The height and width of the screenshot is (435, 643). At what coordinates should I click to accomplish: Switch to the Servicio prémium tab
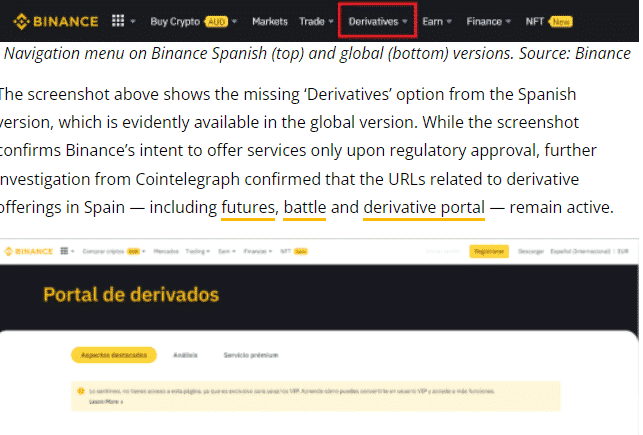tap(251, 355)
